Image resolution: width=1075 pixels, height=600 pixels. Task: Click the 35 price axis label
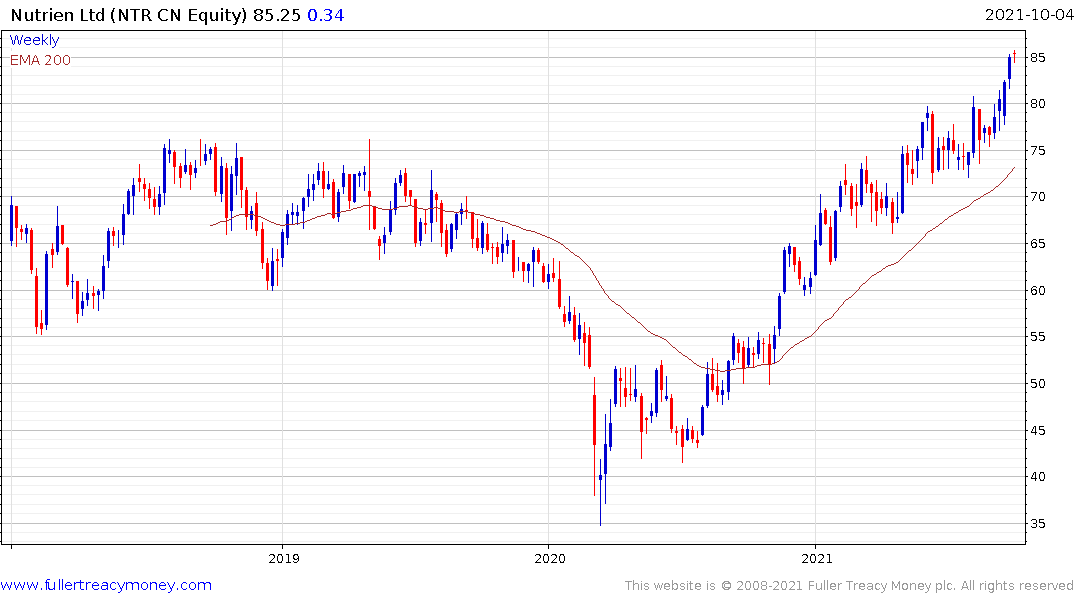pos(1037,523)
